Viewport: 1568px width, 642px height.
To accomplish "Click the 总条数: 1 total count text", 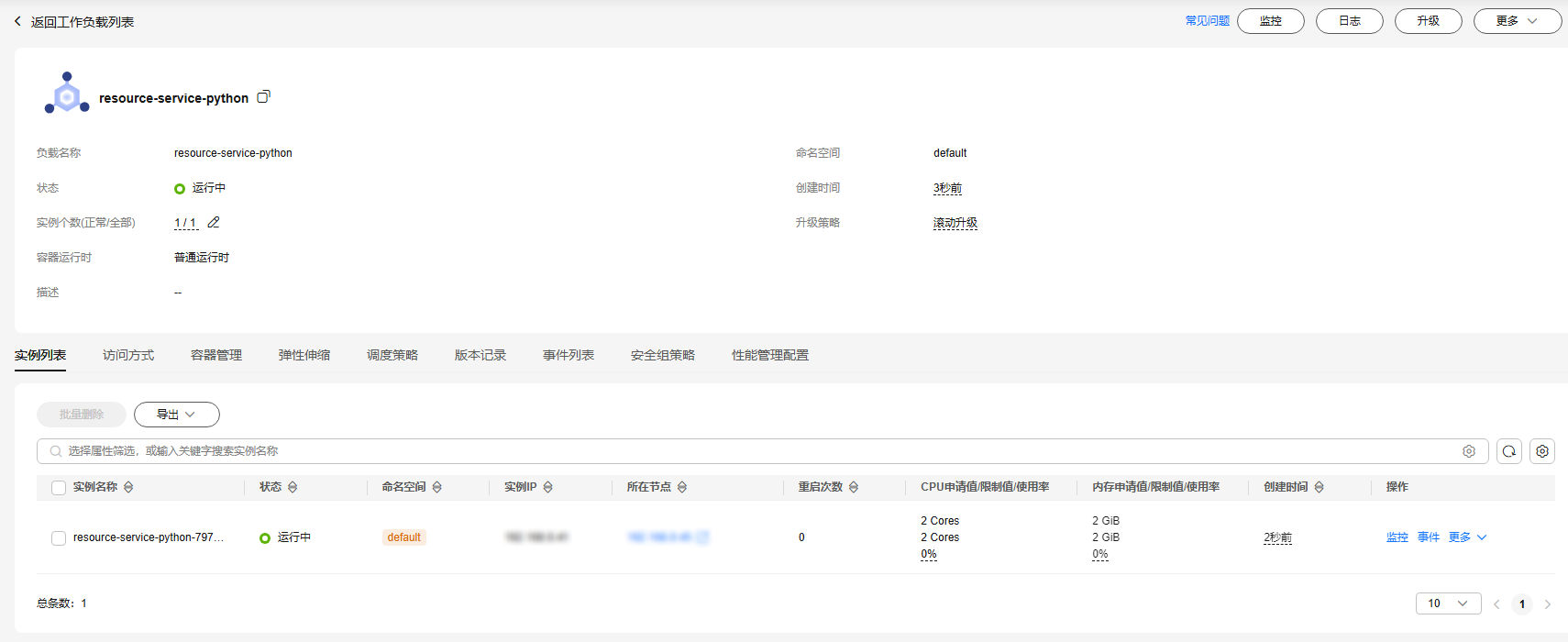I will click(x=61, y=603).
